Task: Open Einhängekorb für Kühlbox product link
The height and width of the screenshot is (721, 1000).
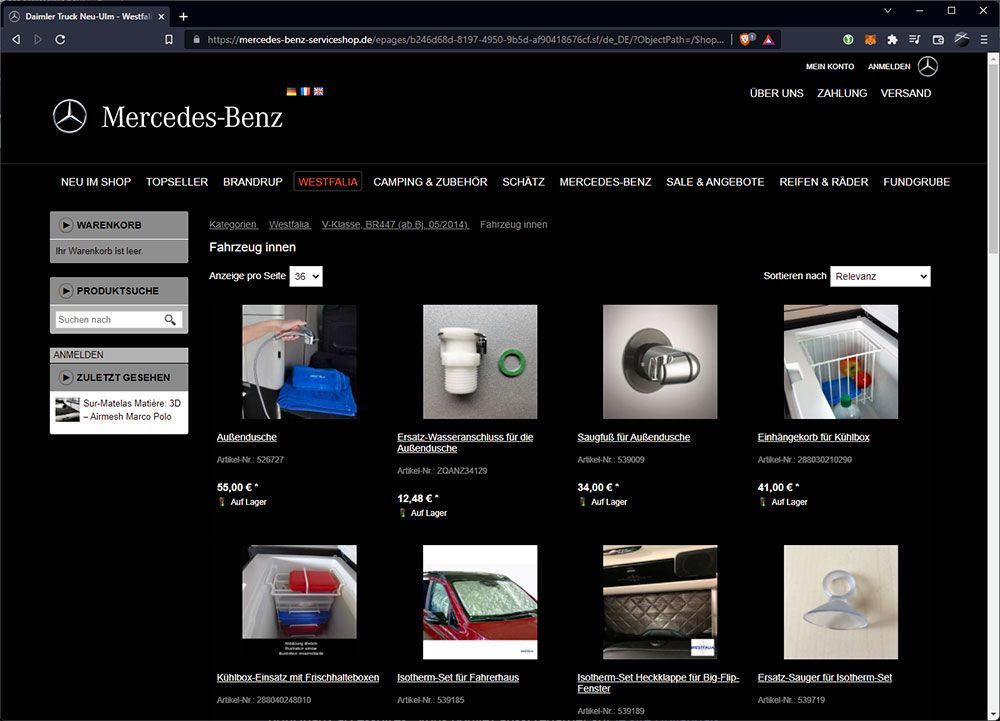Action: click(813, 437)
